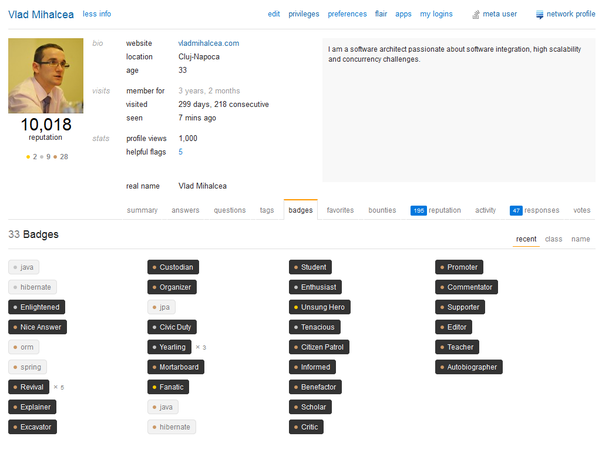Collapse profile with less info link

[x=97, y=14]
